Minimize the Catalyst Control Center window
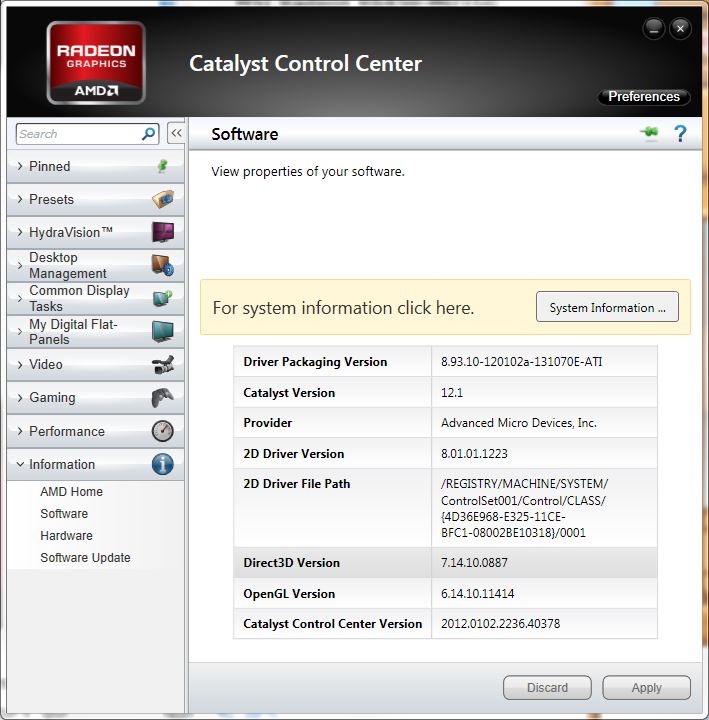The height and width of the screenshot is (720, 709). 654,28
